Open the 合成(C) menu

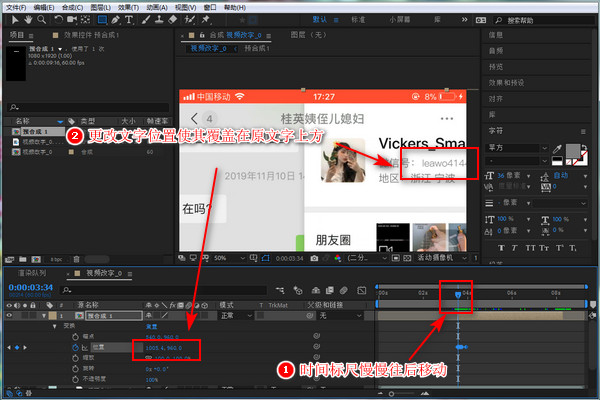[71, 6]
